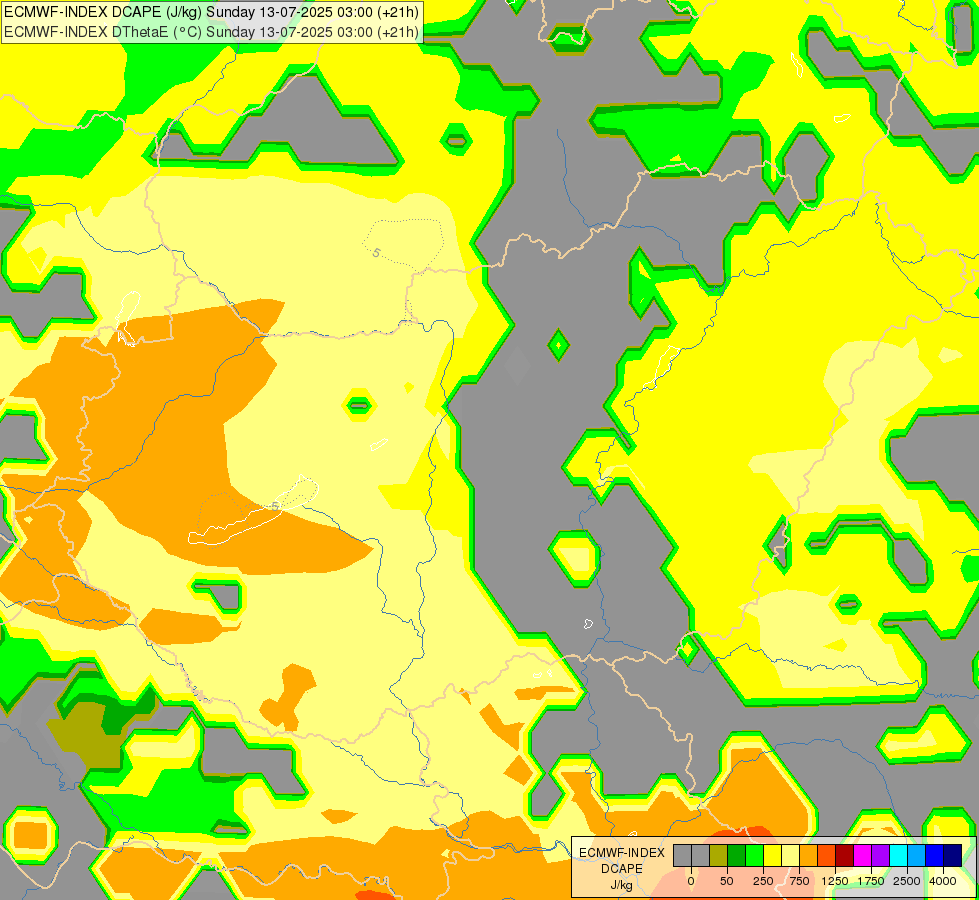The height and width of the screenshot is (900, 979).
Task: Click the J/kg unit label in legend
Action: click(x=622, y=885)
